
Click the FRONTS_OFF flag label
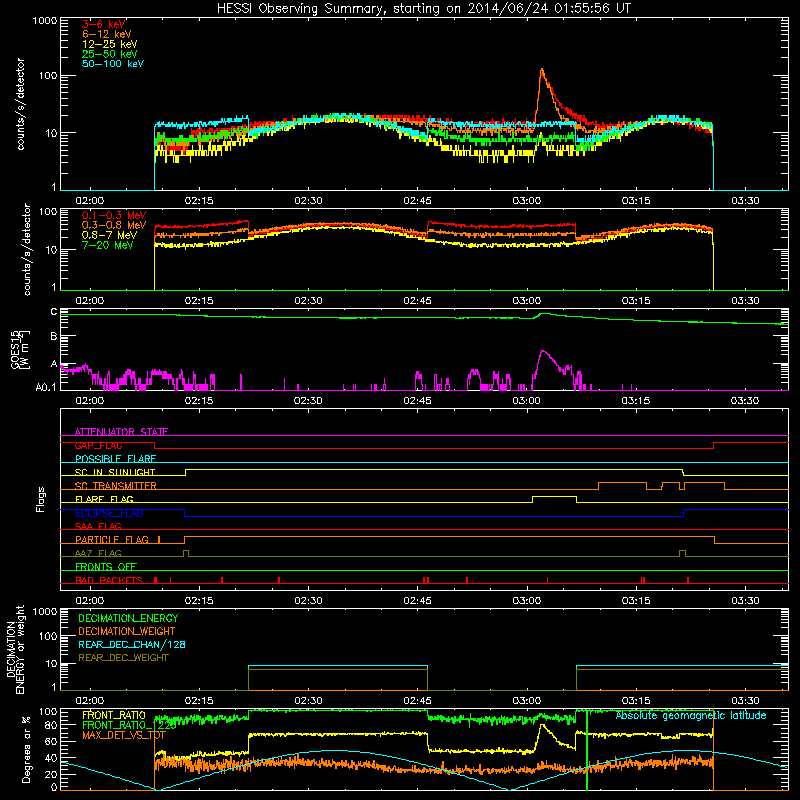106,567
